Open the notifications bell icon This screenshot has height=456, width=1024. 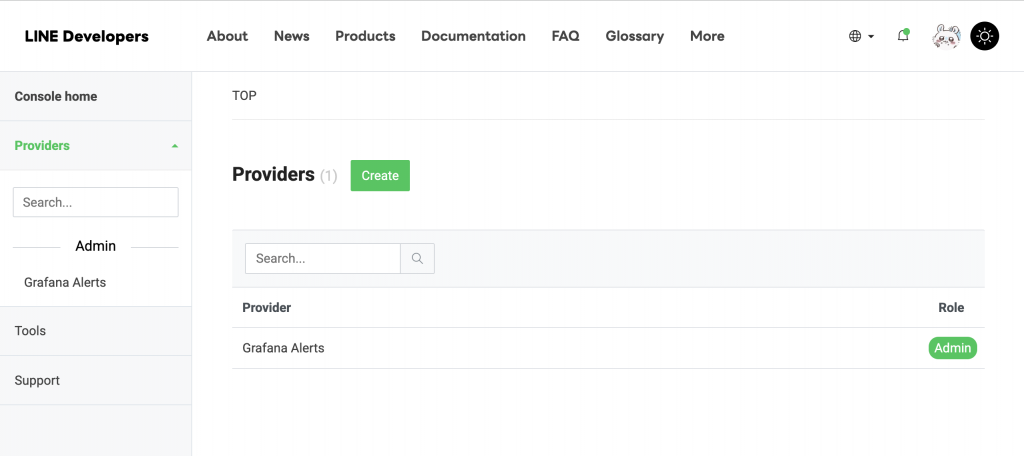pyautogui.click(x=903, y=36)
